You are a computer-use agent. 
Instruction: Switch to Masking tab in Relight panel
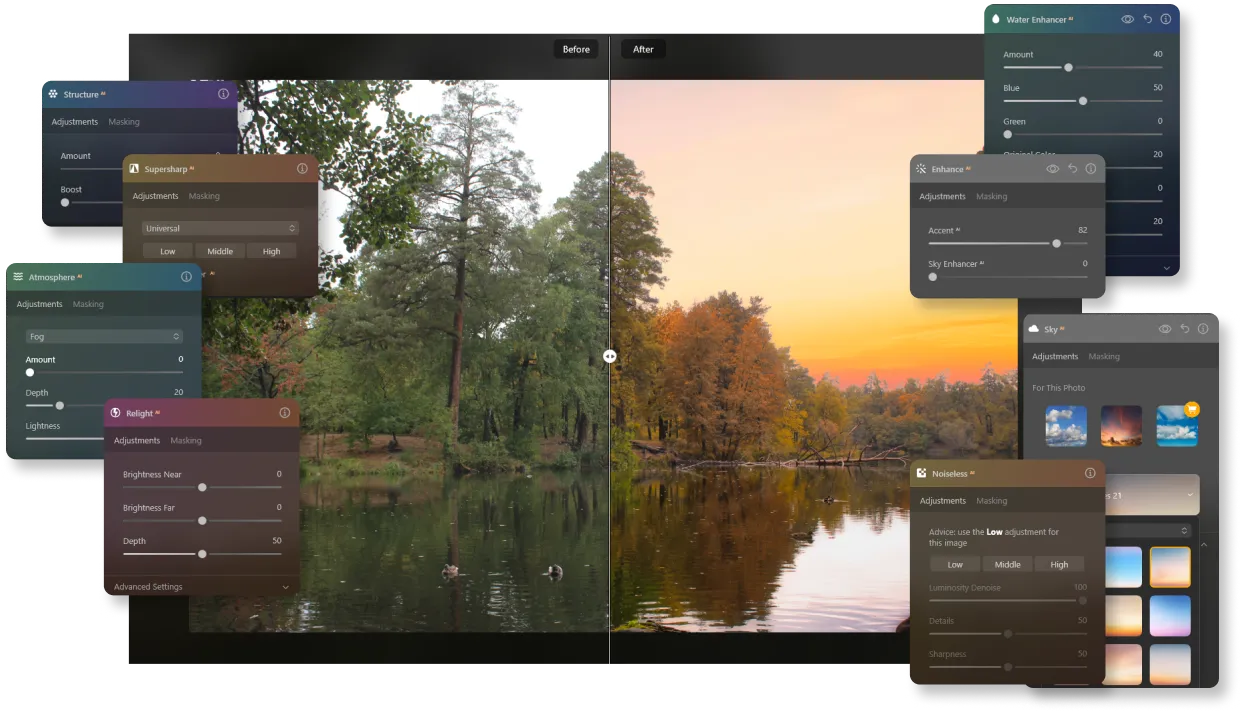click(186, 440)
